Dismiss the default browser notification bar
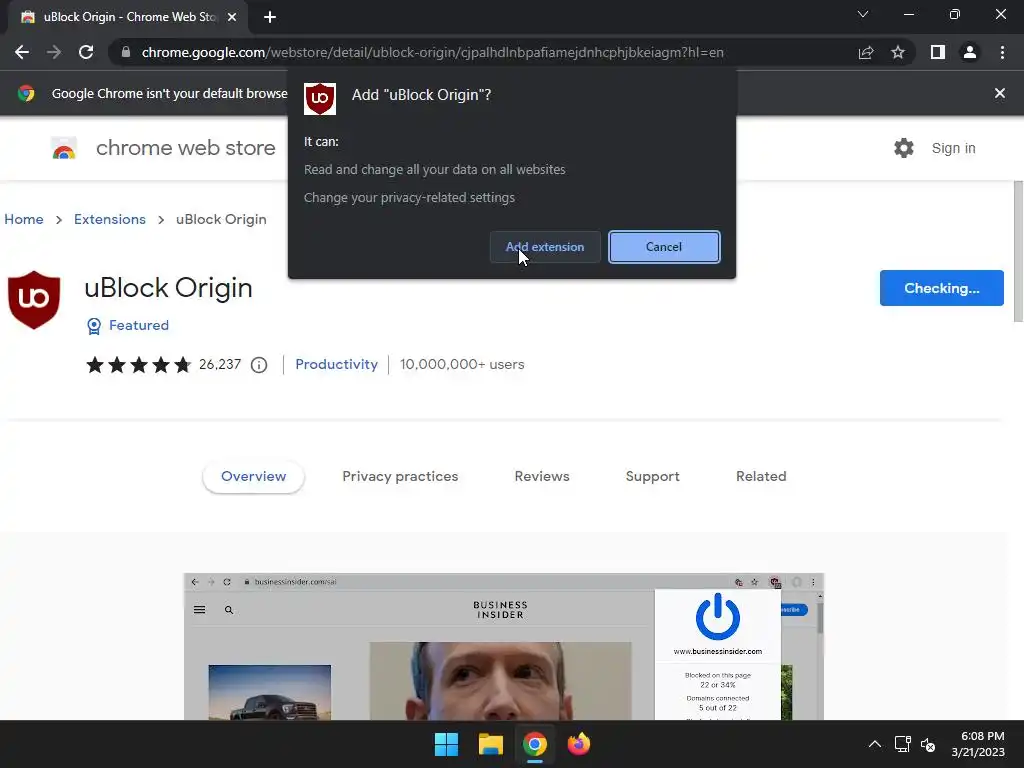The image size is (1024, 768). [1000, 93]
